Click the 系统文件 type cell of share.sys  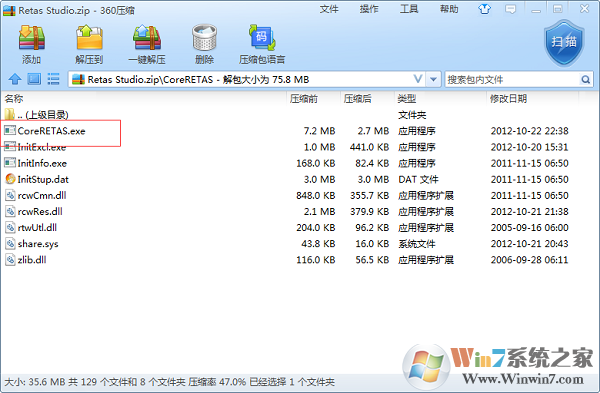tap(417, 243)
